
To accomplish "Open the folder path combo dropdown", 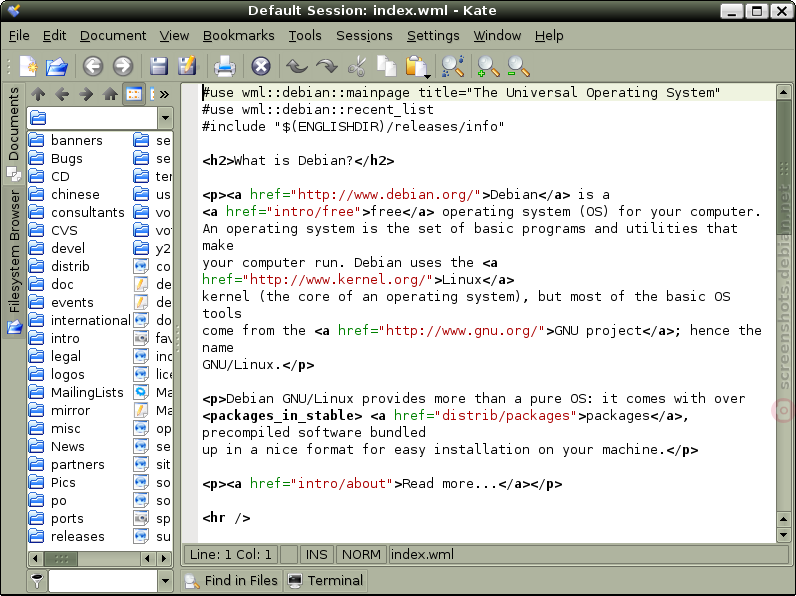I will pyautogui.click(x=165, y=118).
